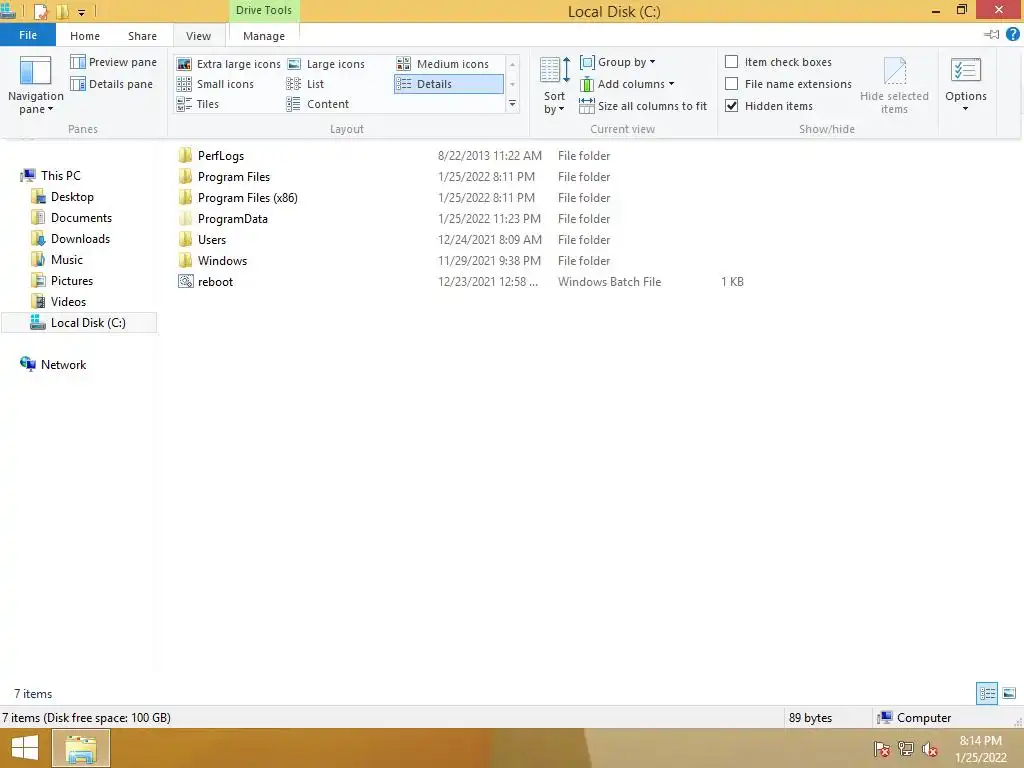Screen dimensions: 1024x768
Task: Select Extra large icons layout
Action: tap(229, 64)
